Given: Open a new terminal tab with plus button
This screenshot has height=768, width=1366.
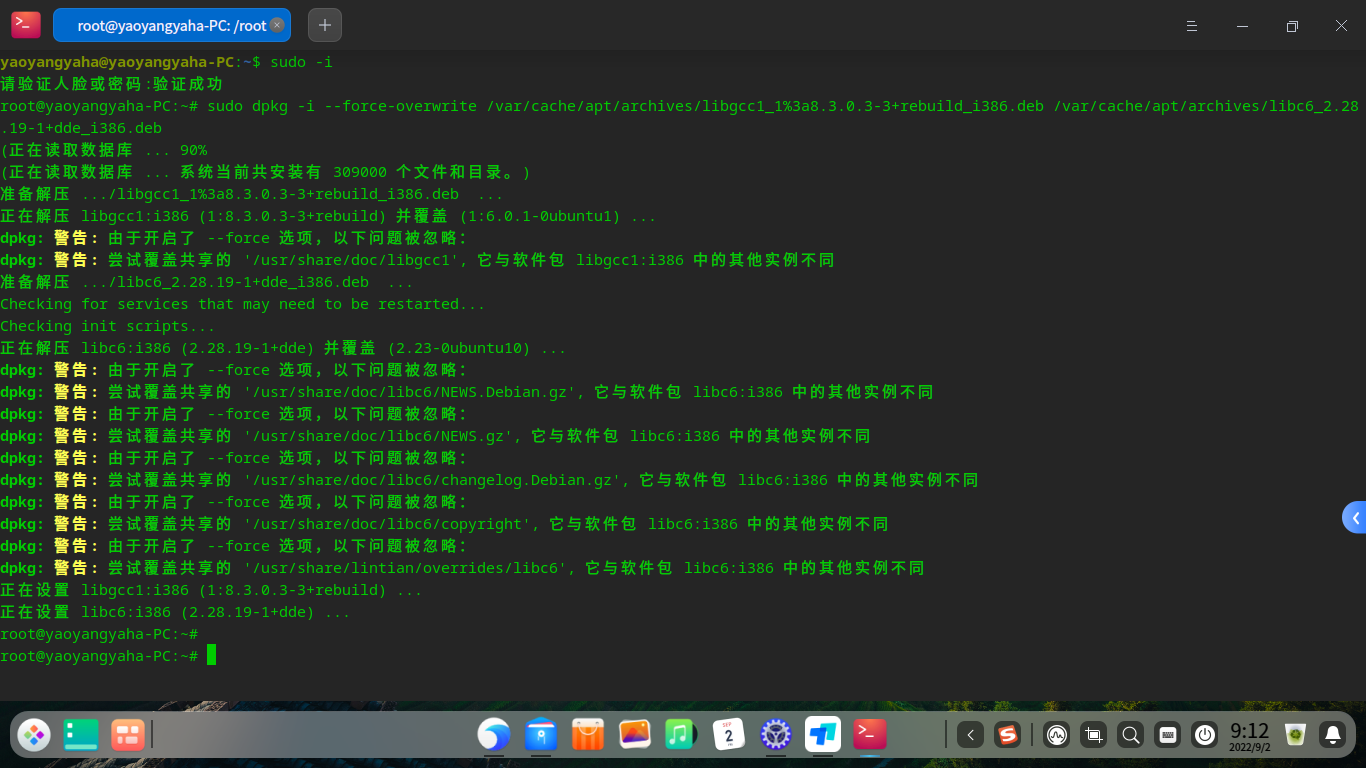Looking at the screenshot, I should (324, 25).
